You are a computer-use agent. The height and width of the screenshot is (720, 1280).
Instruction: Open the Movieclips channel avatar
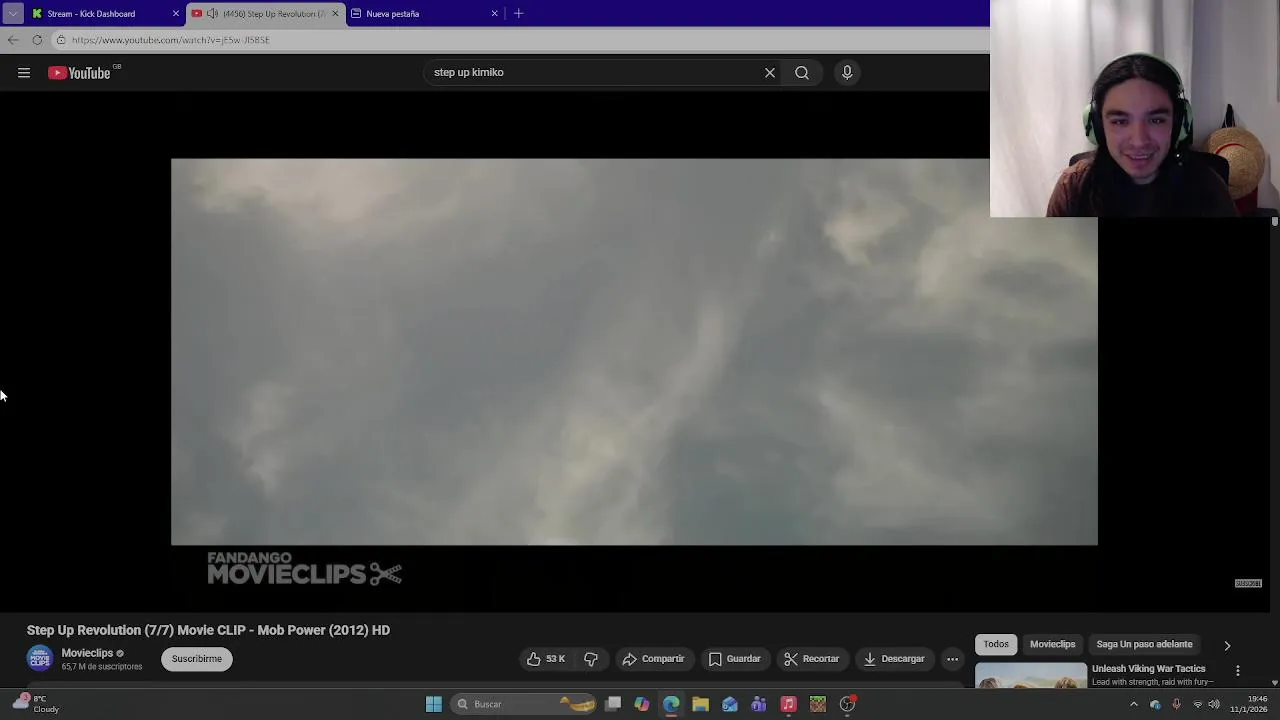(x=40, y=658)
